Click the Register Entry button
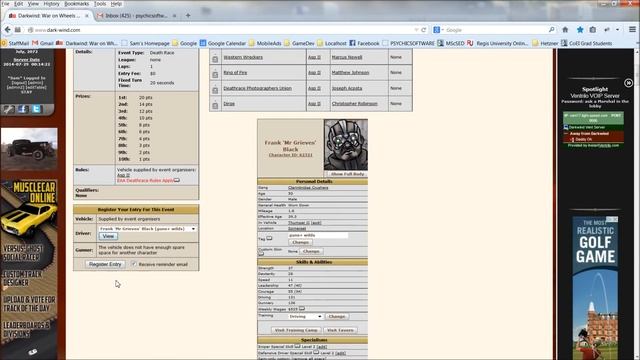The image size is (640, 360). [105, 264]
